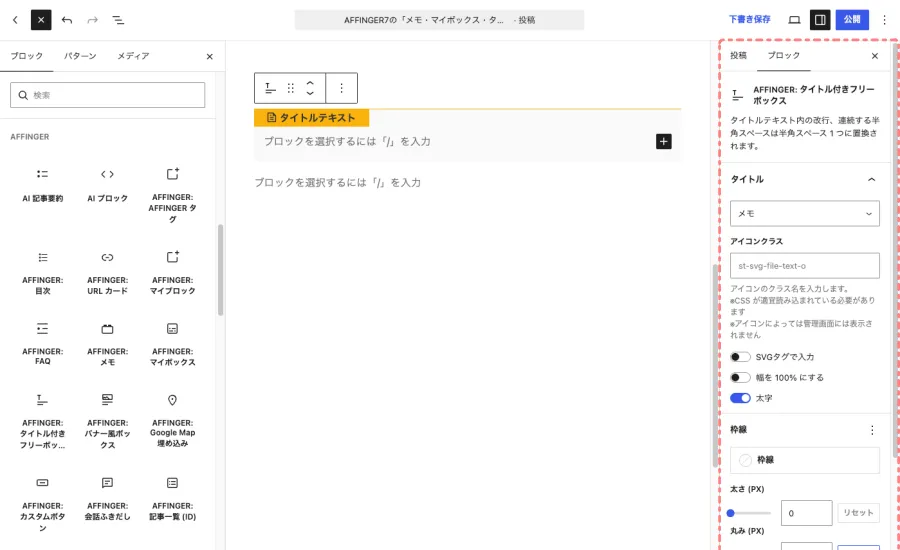Open the top-right editor options menu
Viewport: 900px width, 550px height.
pos(885,20)
